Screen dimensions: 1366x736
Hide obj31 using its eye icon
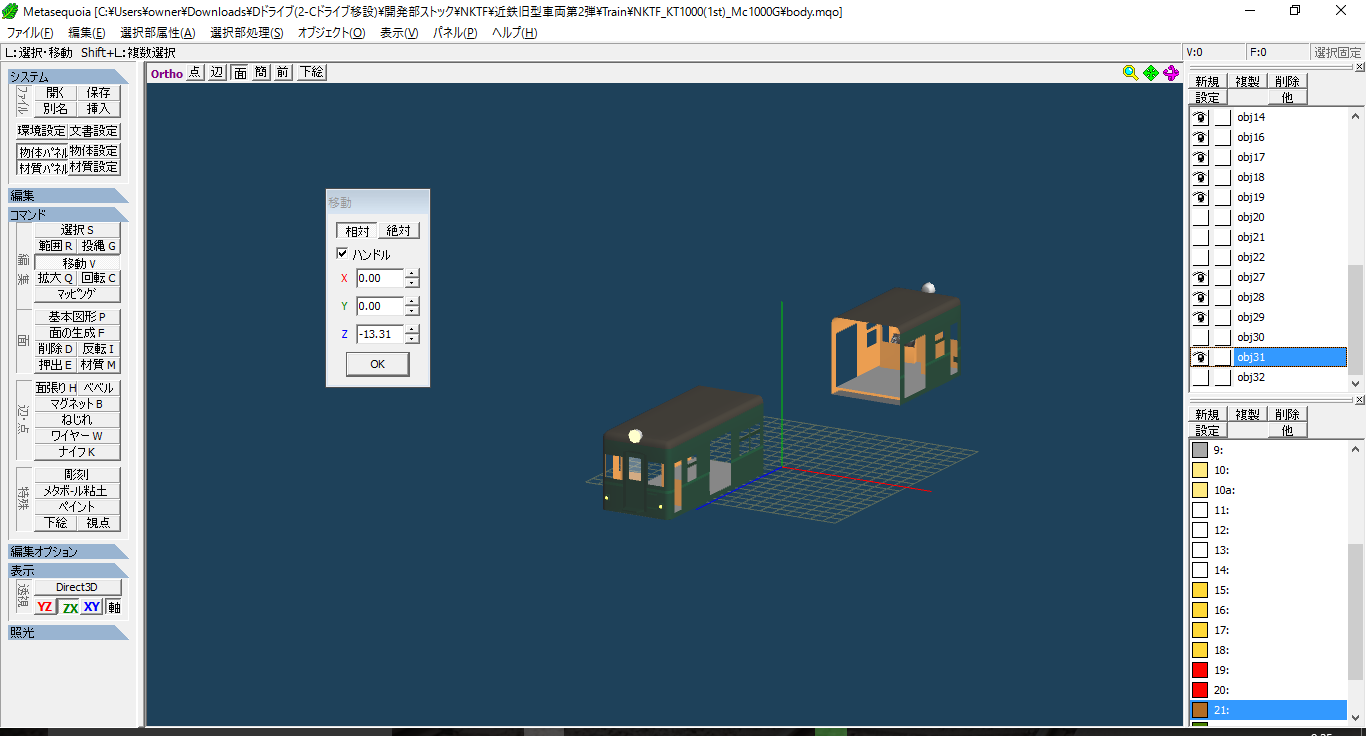point(1200,357)
